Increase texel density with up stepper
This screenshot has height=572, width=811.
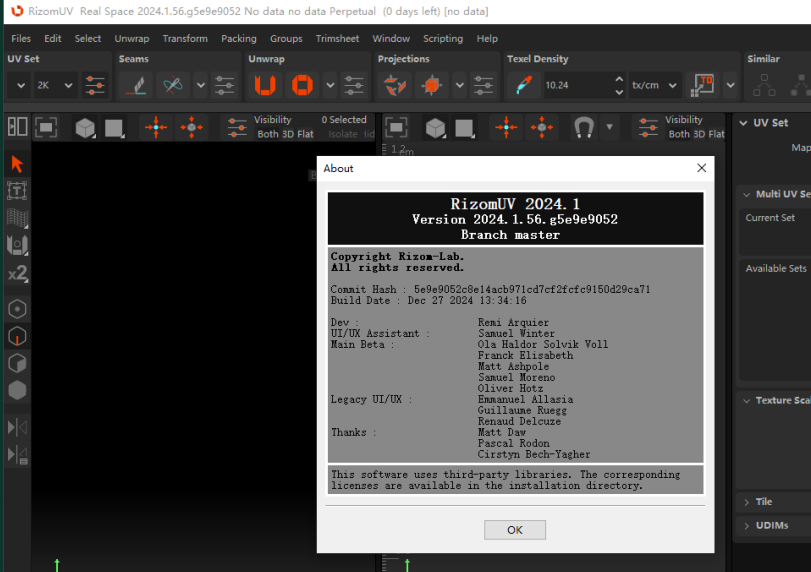pyautogui.click(x=619, y=79)
